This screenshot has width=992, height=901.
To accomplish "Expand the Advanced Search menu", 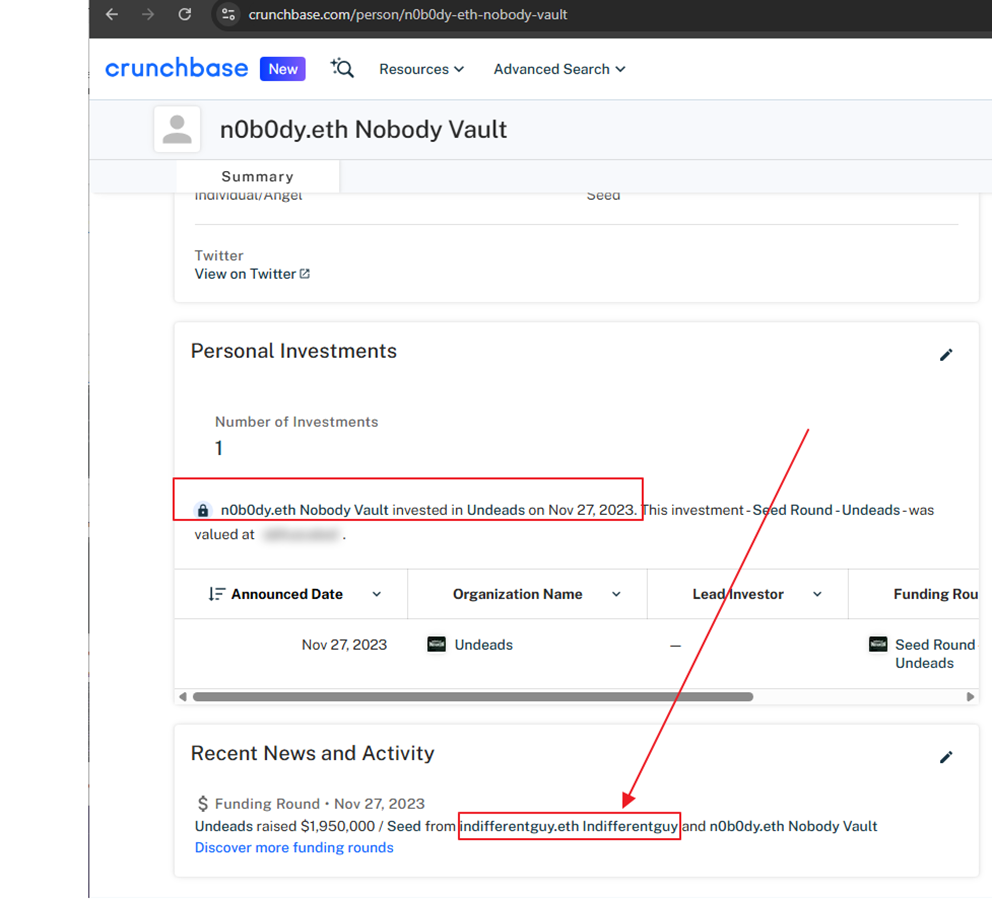I will coord(559,69).
